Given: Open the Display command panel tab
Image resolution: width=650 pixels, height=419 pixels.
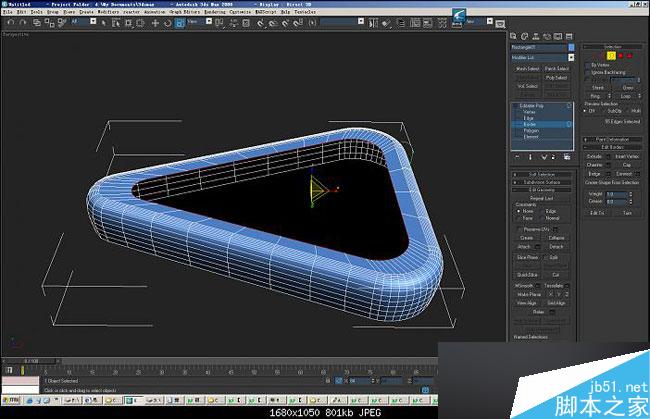Looking at the screenshot, I should pyautogui.click(x=558, y=36).
